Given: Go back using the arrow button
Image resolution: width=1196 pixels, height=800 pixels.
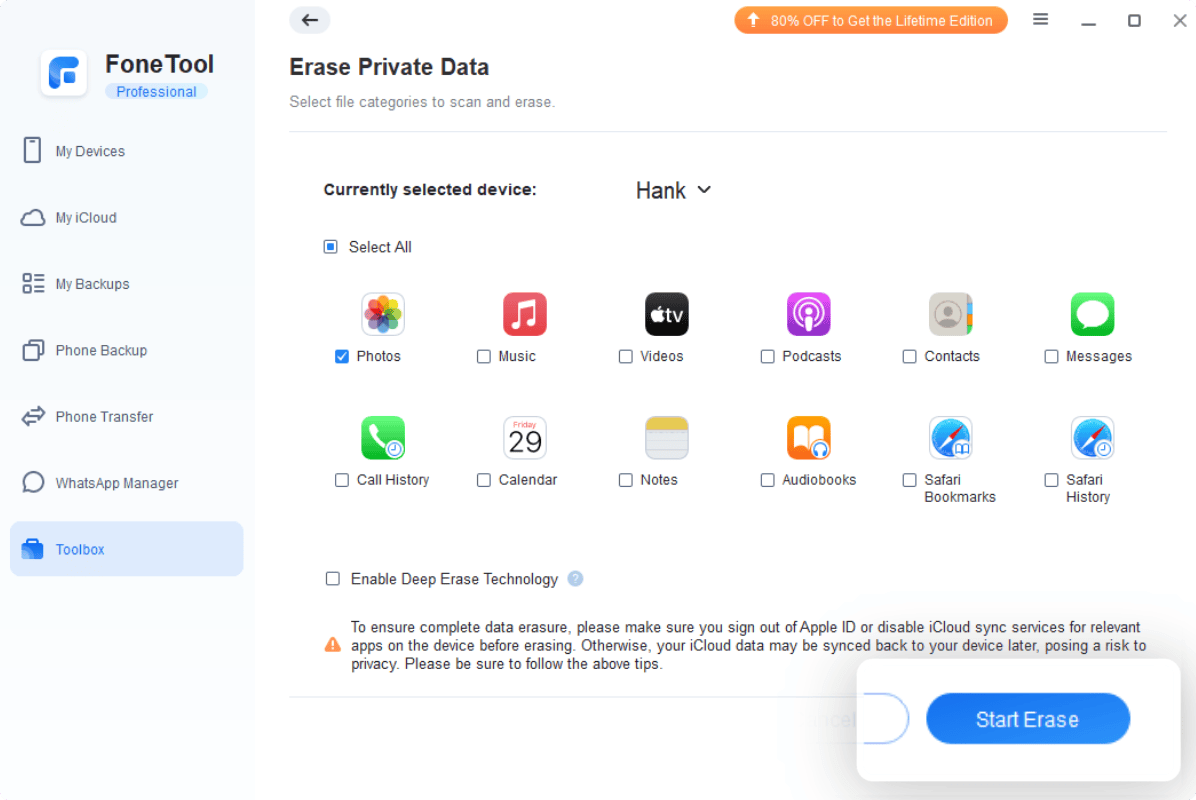Looking at the screenshot, I should (x=310, y=20).
